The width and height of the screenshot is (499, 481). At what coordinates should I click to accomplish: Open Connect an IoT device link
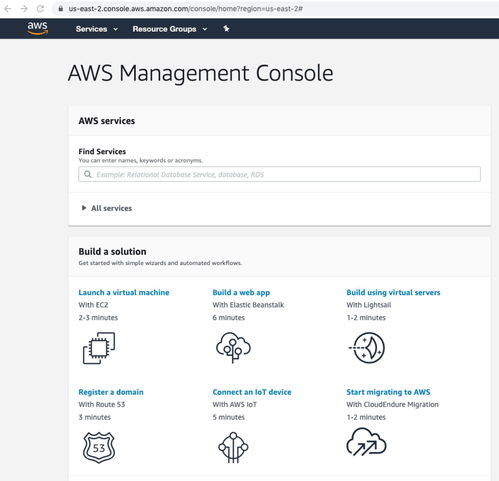pyautogui.click(x=252, y=392)
